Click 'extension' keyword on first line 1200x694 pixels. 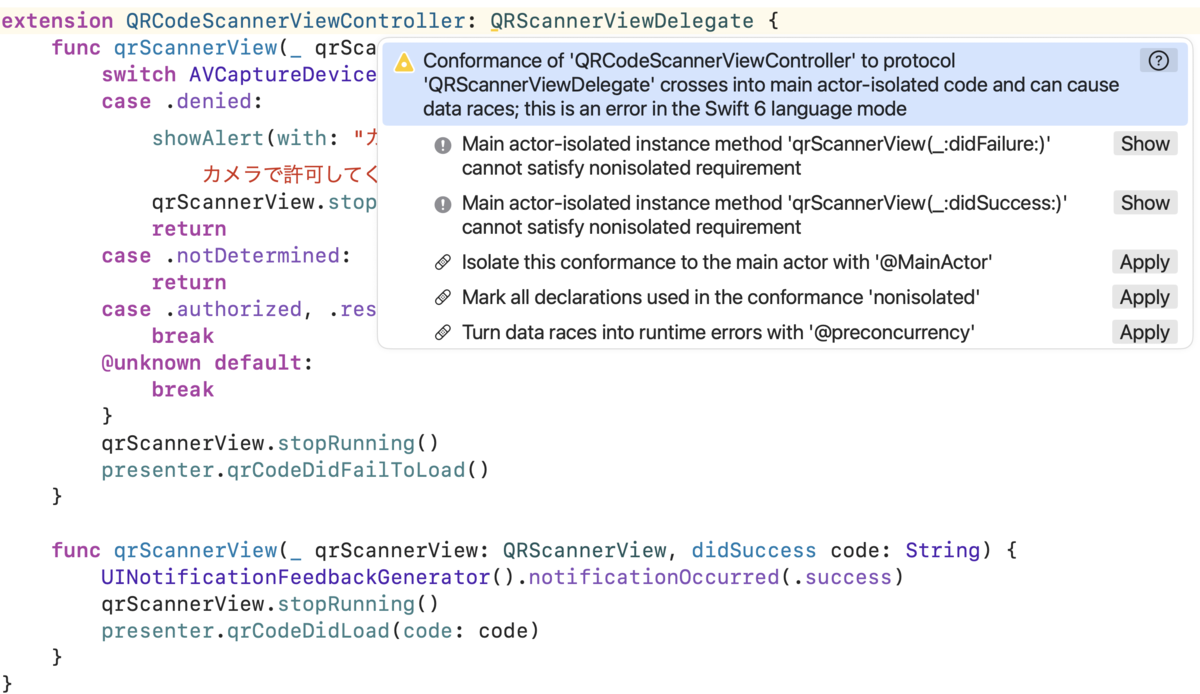pos(57,20)
